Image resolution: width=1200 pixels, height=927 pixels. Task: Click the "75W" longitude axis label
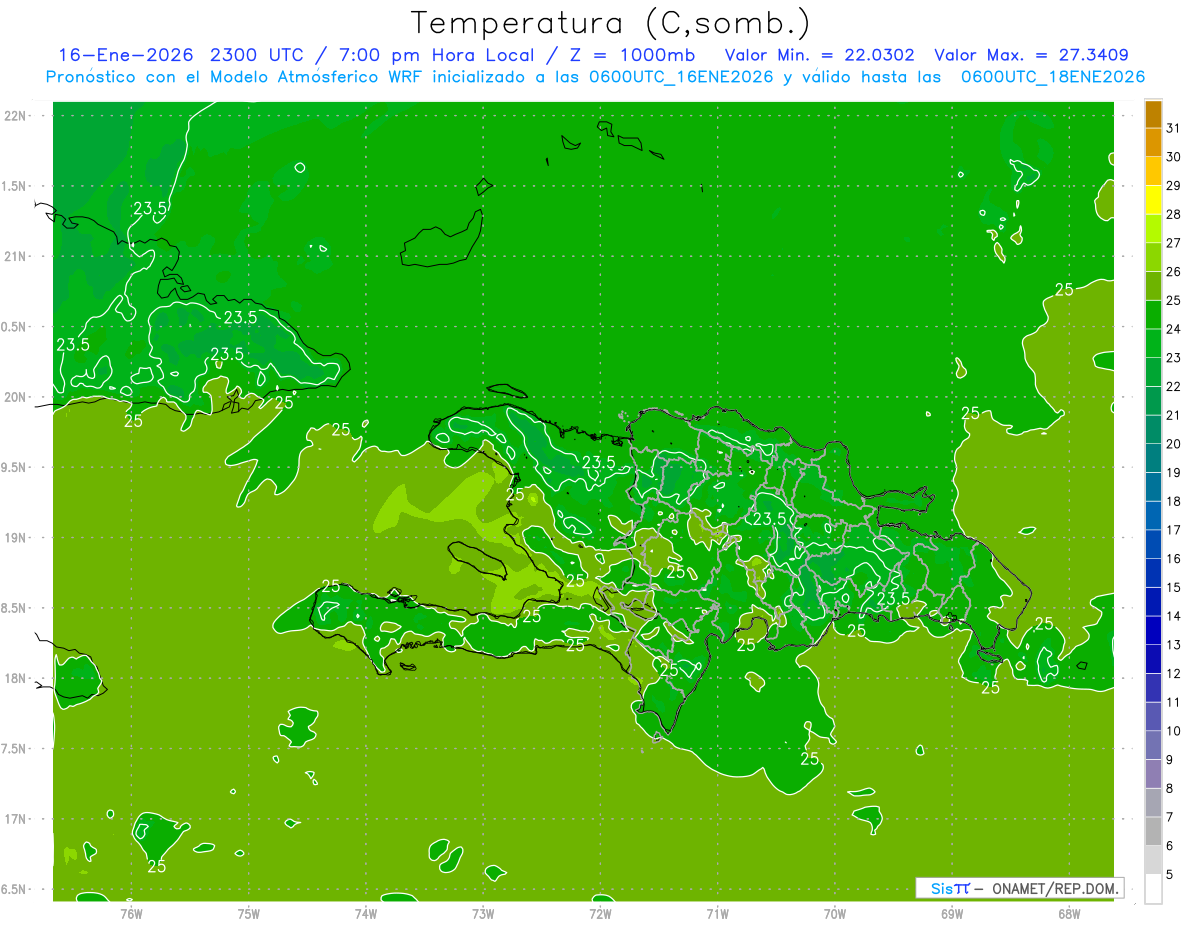coord(249,914)
